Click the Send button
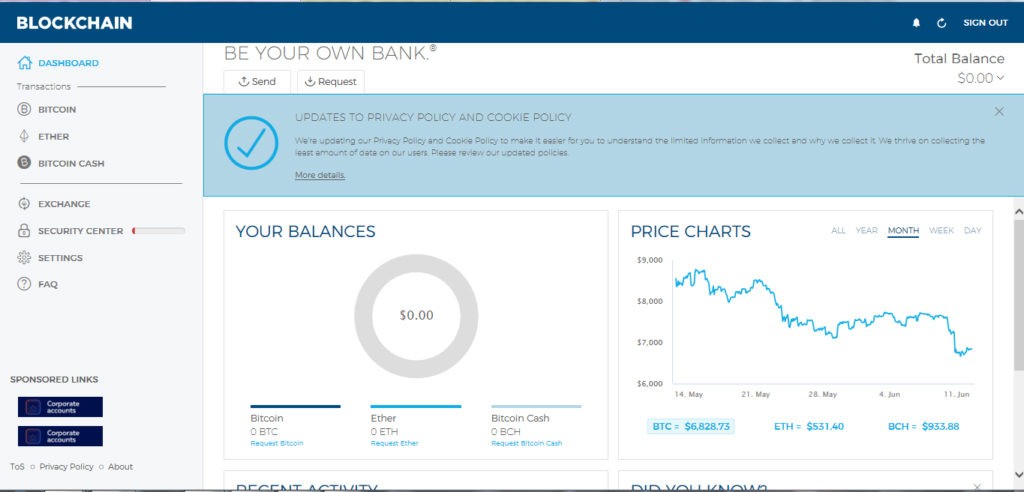 pyautogui.click(x=257, y=82)
